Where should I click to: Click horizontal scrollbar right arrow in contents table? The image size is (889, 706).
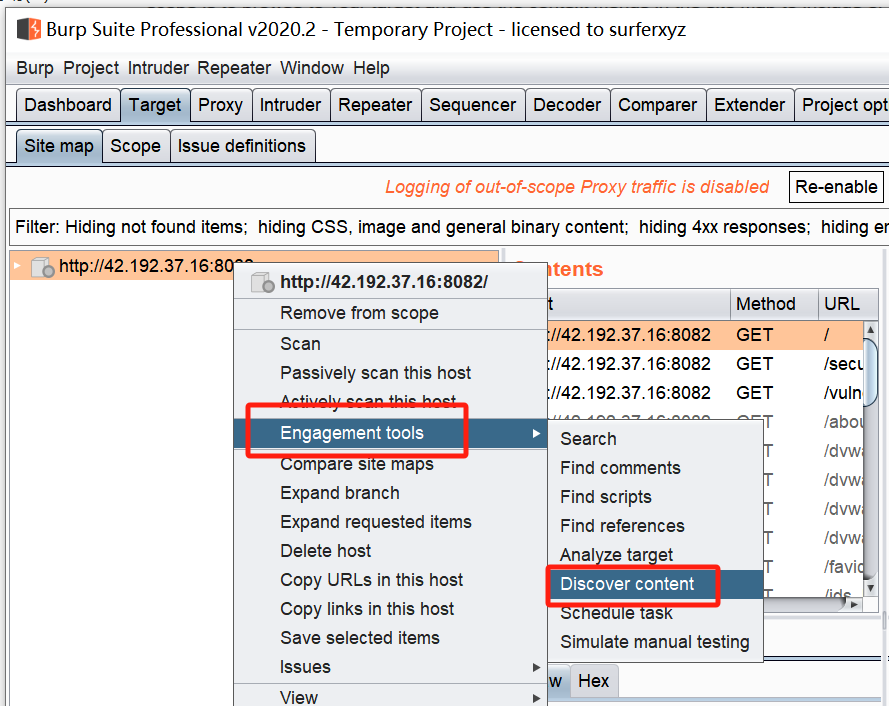click(855, 605)
